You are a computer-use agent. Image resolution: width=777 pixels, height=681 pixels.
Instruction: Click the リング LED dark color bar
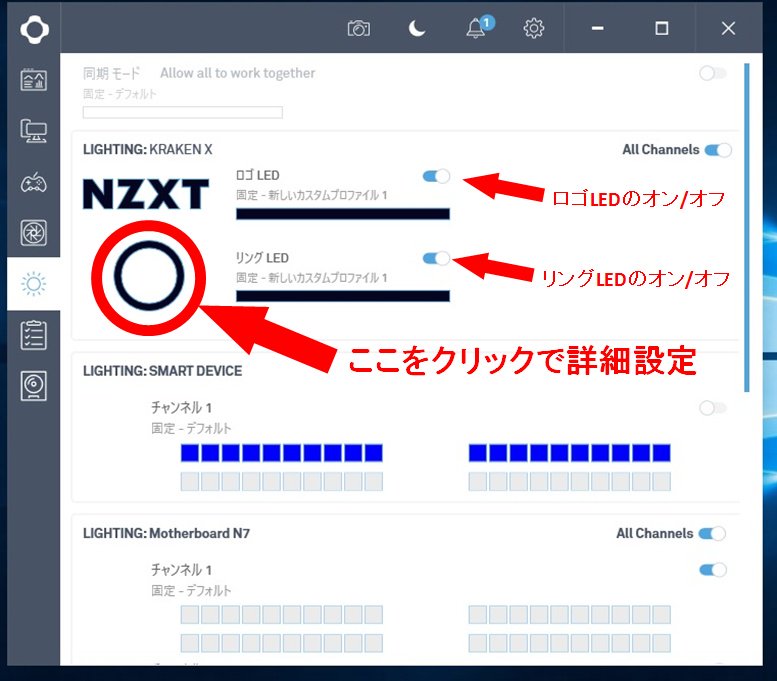(343, 296)
